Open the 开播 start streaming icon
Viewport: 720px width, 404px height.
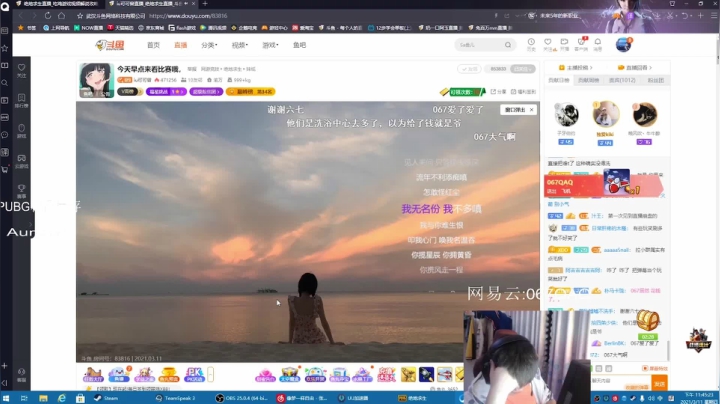pyautogui.click(x=564, y=44)
